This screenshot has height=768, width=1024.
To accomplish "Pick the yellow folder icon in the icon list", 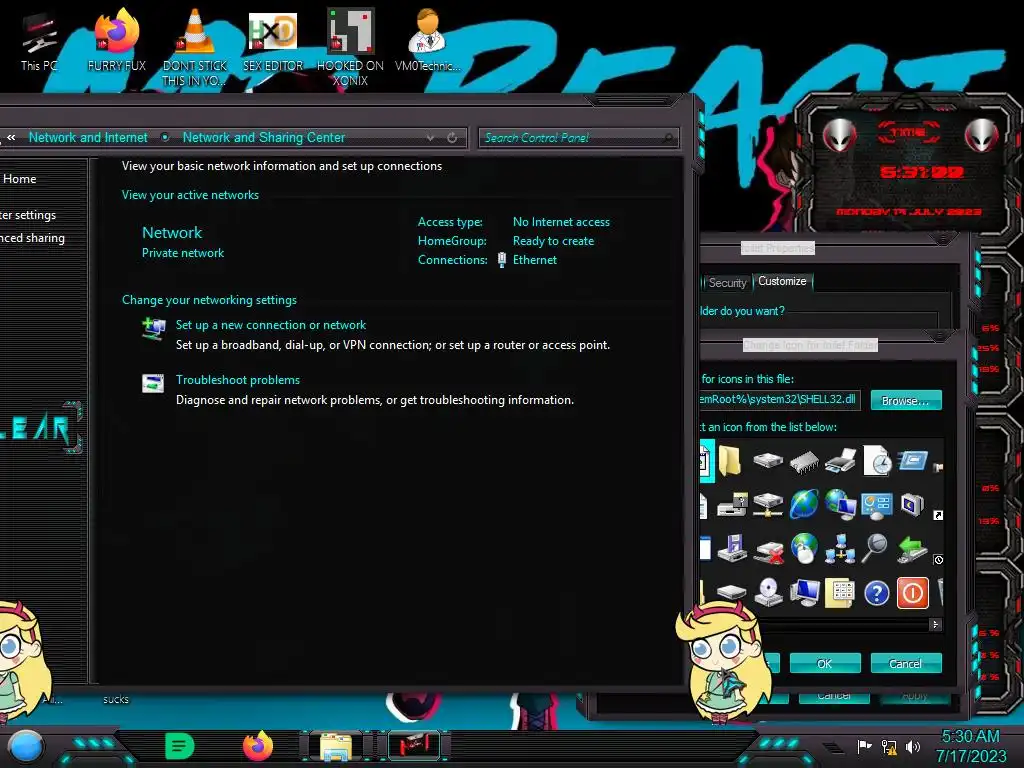I will (x=730, y=461).
